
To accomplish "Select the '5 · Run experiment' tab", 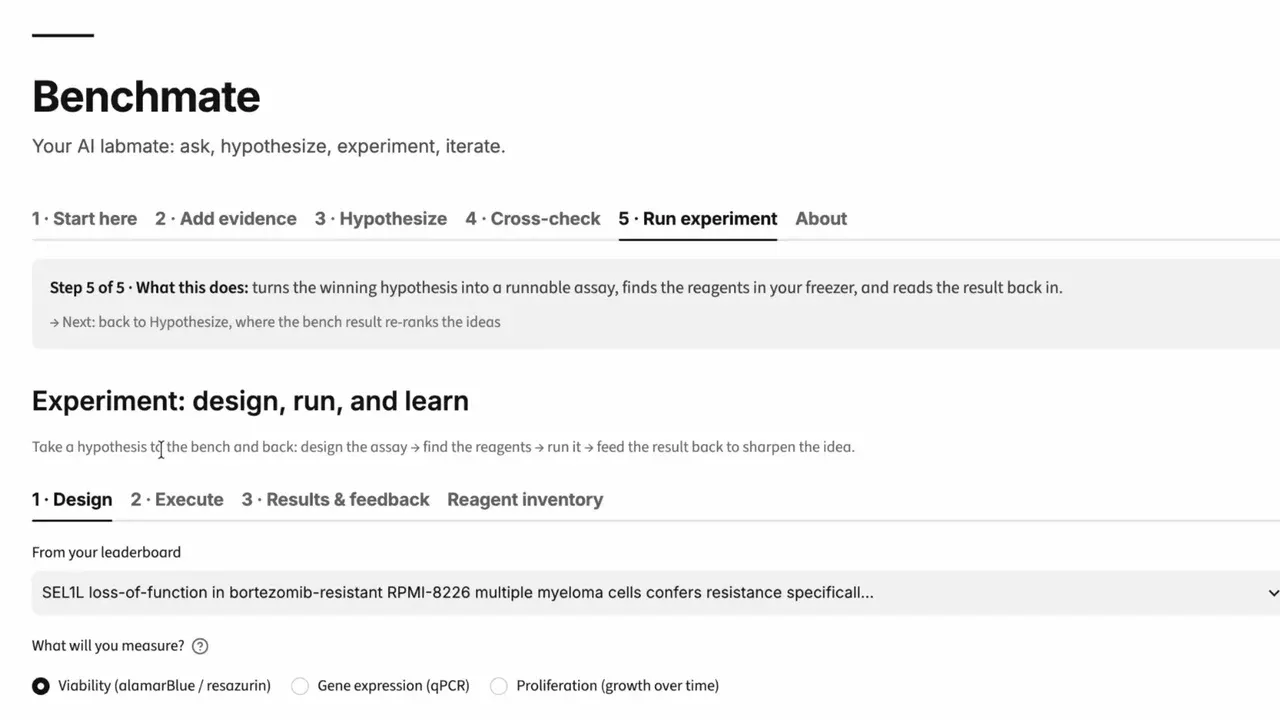I will pyautogui.click(x=698, y=219).
